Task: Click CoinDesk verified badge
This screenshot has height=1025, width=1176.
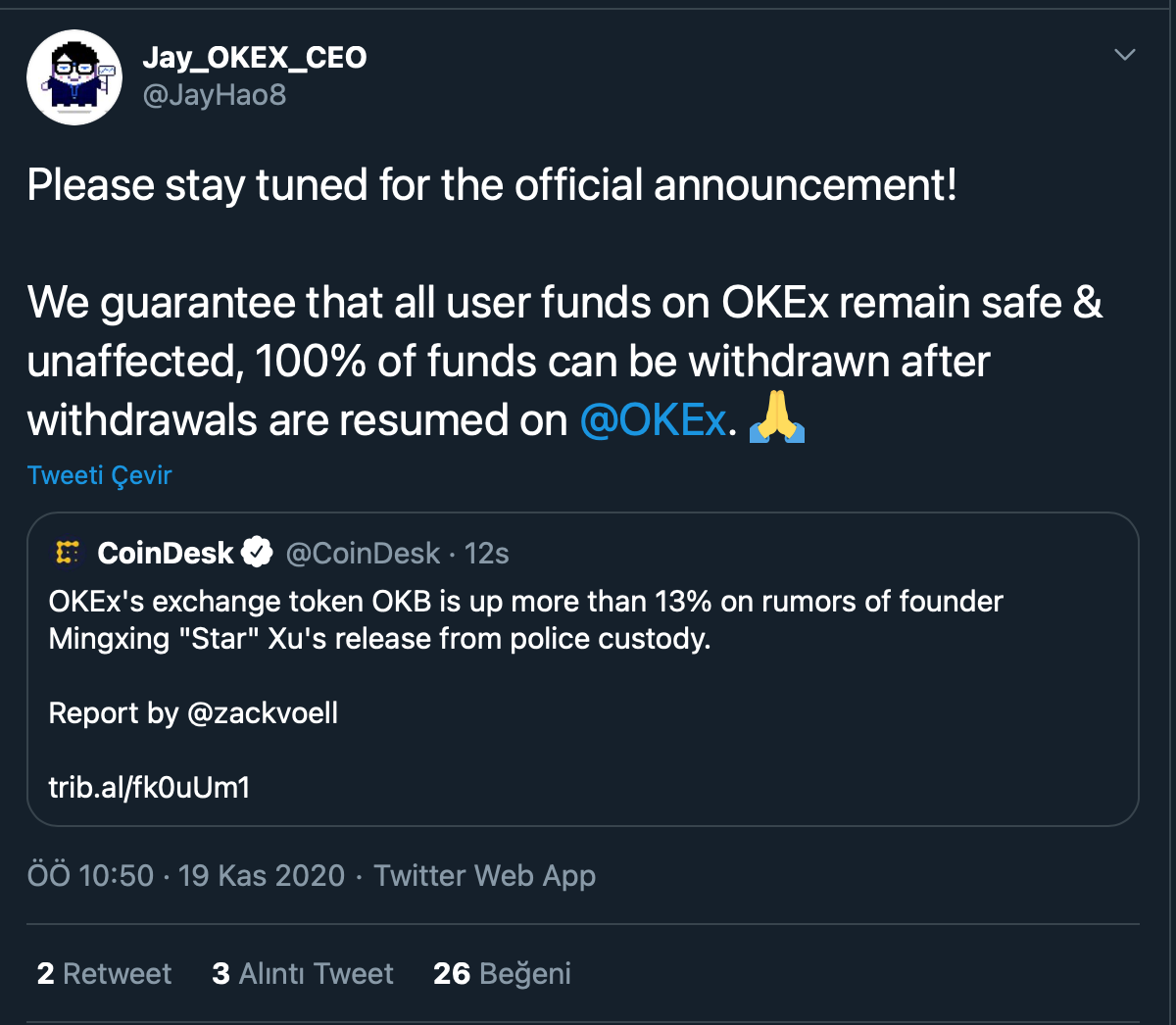Action: coord(257,553)
